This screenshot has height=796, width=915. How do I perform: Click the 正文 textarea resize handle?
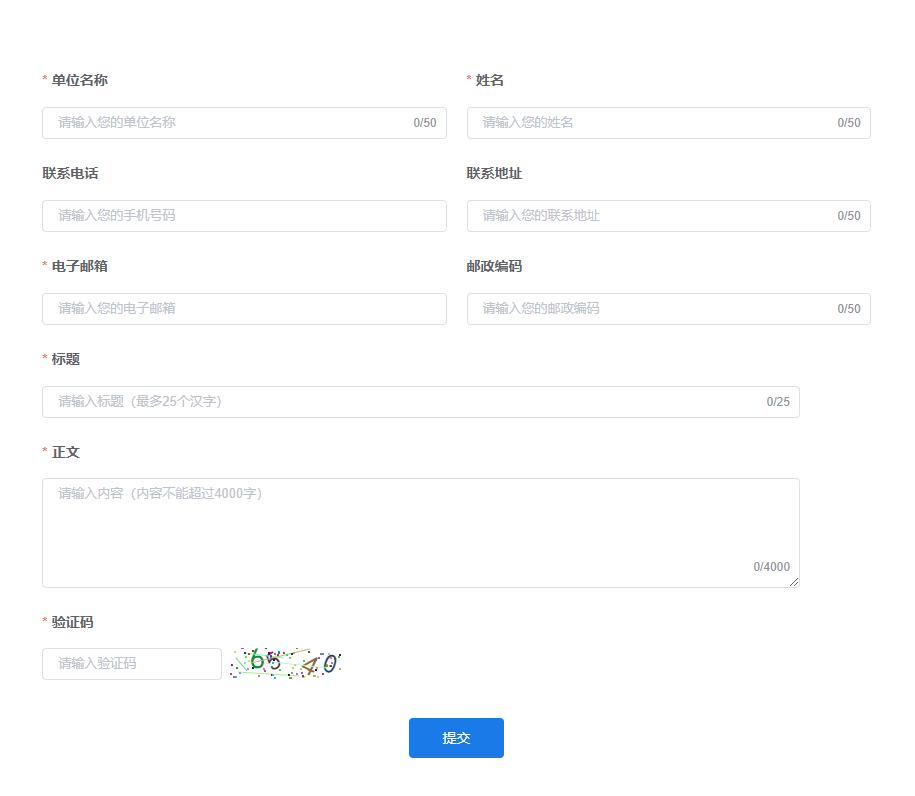click(x=794, y=582)
